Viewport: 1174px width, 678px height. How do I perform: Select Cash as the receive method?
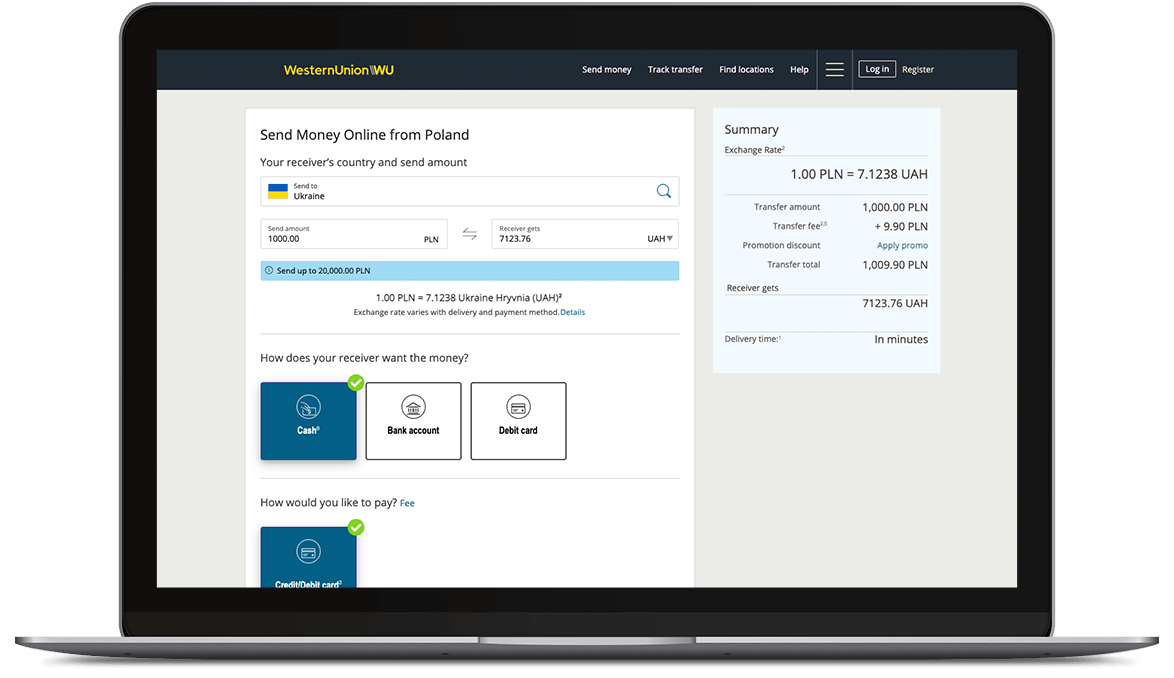pos(308,421)
